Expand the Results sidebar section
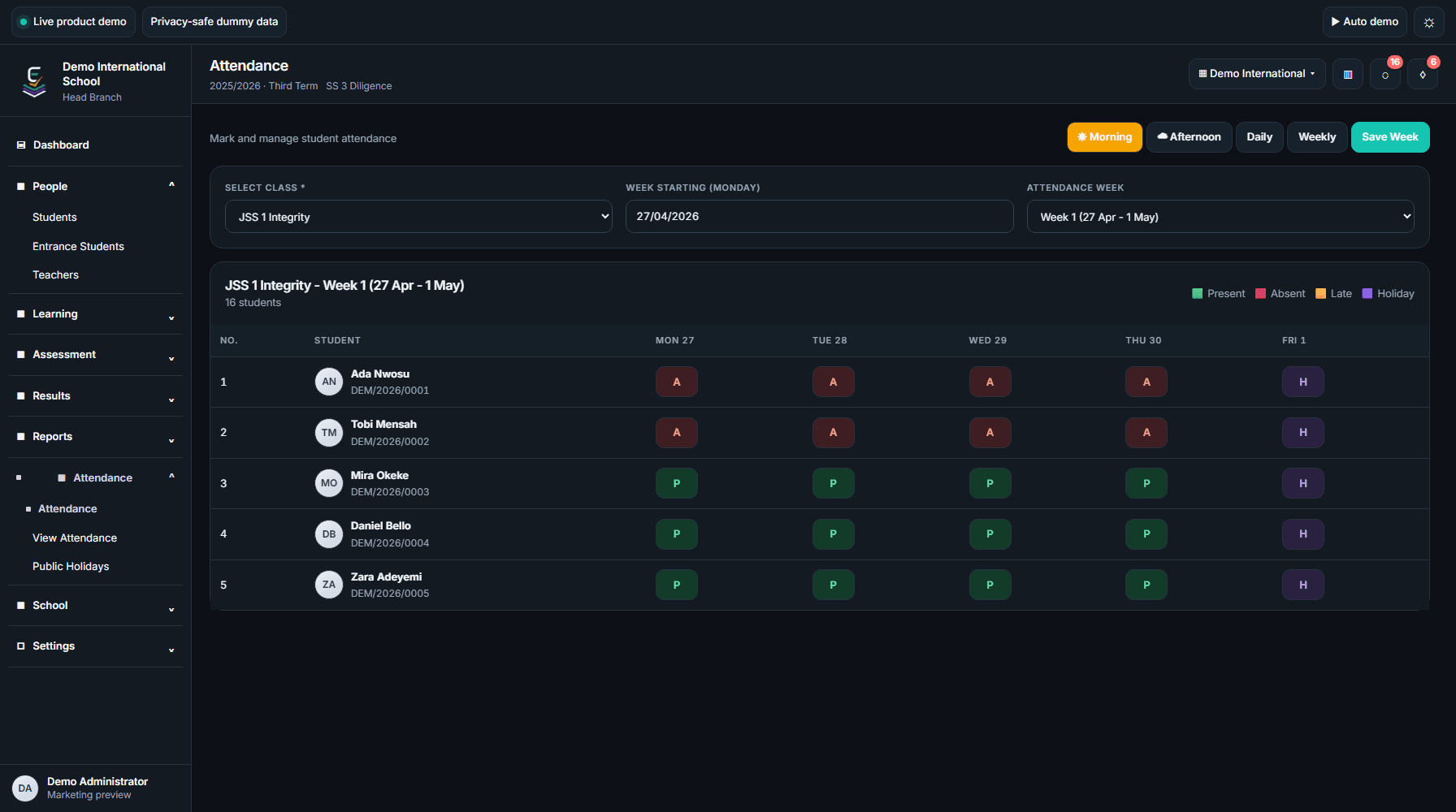The height and width of the screenshot is (812, 1456). click(x=96, y=396)
